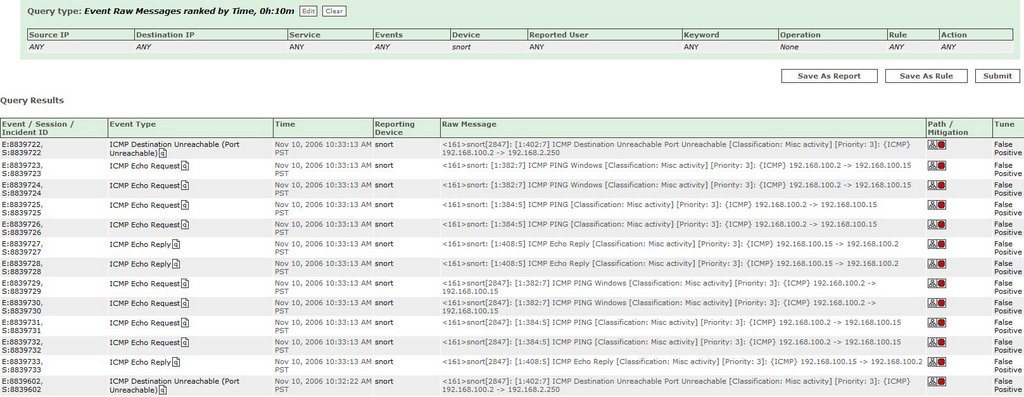This screenshot has height=397, width=1024.
Task: Click Save As Report button
Action: (829, 76)
